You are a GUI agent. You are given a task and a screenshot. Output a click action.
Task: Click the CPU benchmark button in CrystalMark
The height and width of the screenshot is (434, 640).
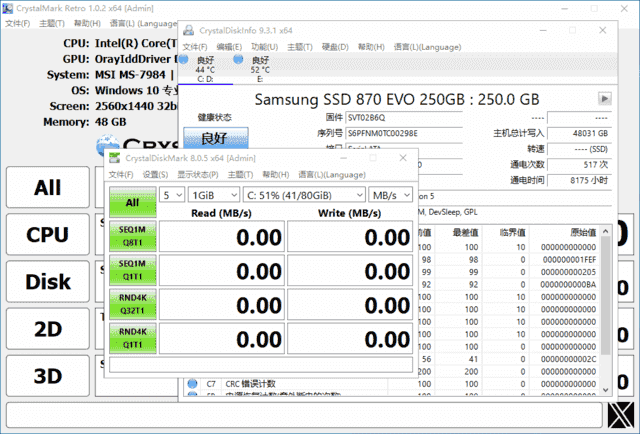click(x=47, y=235)
